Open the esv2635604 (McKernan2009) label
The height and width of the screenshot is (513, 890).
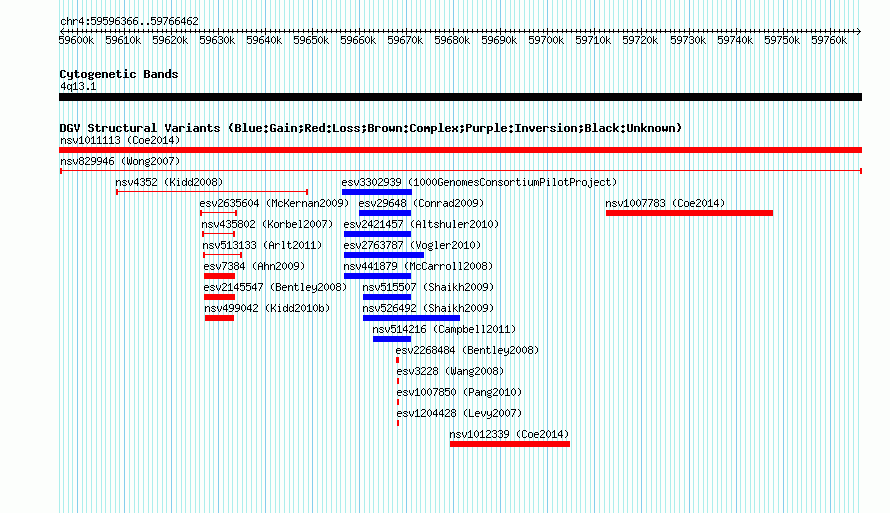click(x=274, y=203)
